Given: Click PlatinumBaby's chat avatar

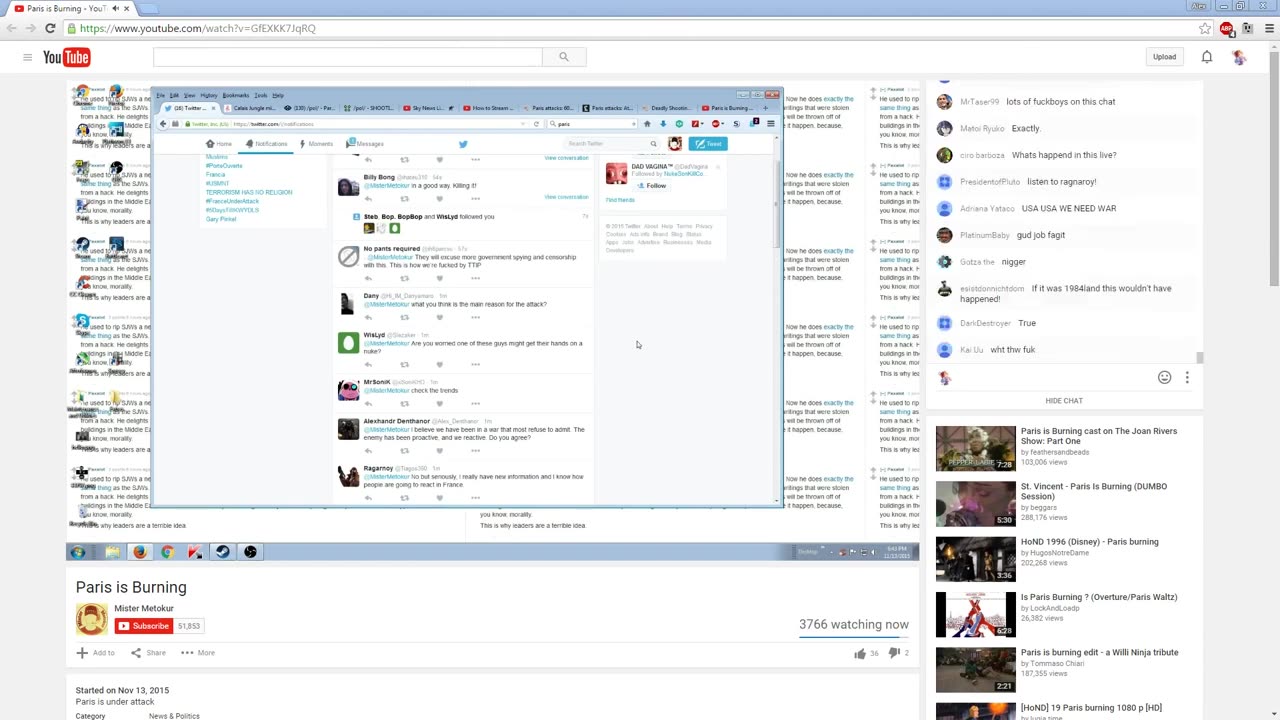Looking at the screenshot, I should (944, 235).
